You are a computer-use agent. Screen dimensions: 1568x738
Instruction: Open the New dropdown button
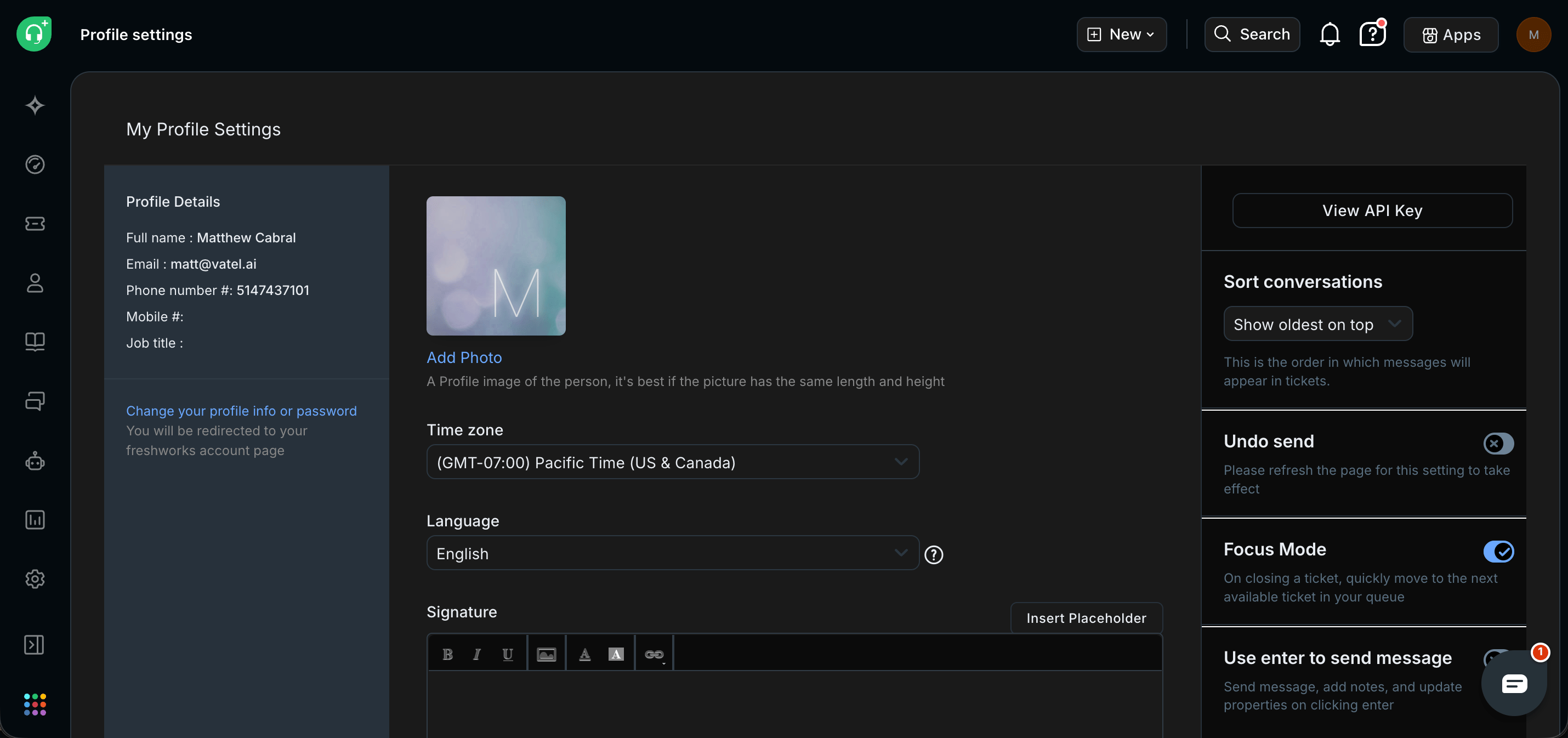(1121, 34)
